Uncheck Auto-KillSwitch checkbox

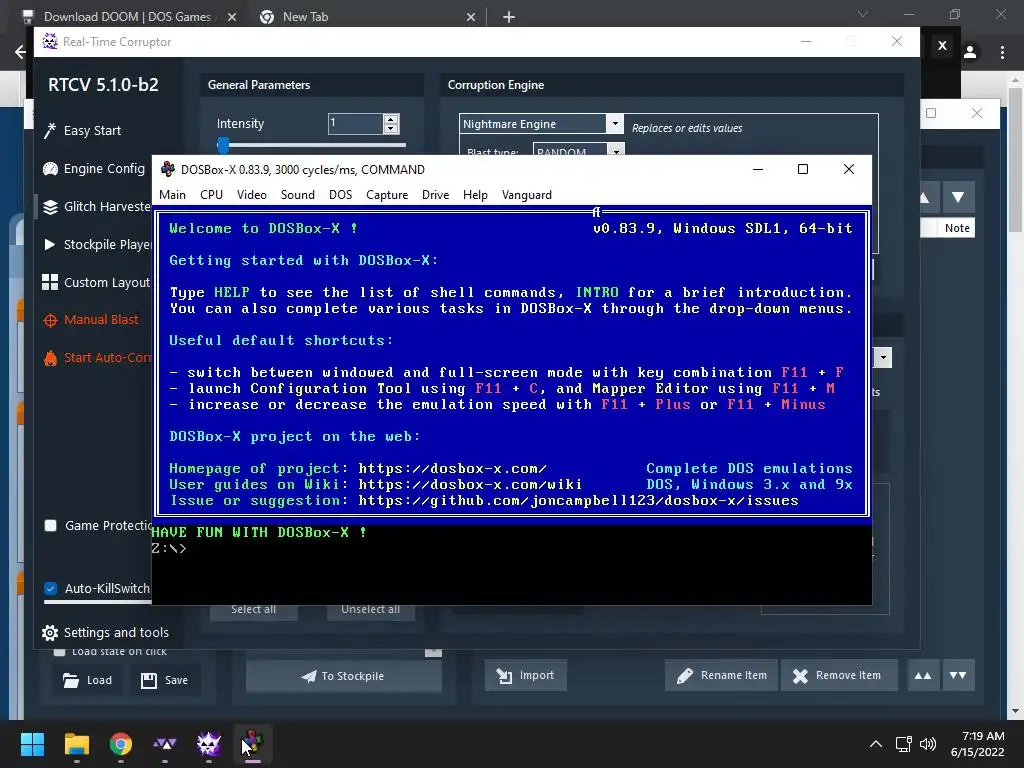tap(50, 588)
